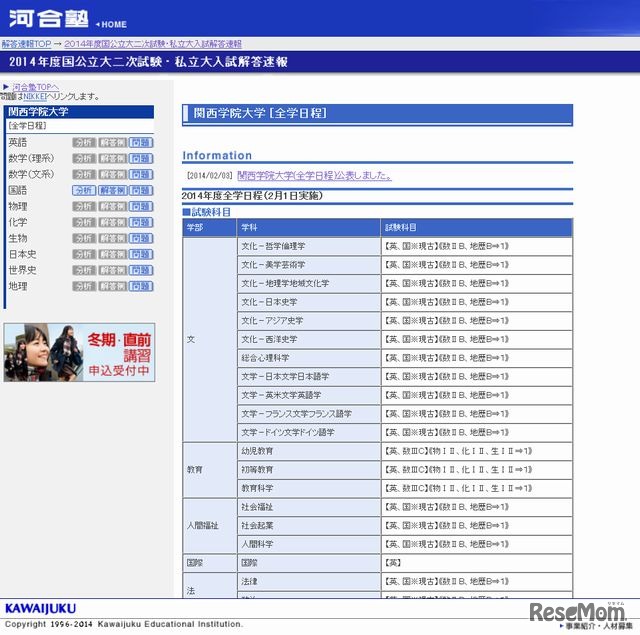Click the 解答例 button for 物理
This screenshot has width=640, height=635.
tap(113, 206)
